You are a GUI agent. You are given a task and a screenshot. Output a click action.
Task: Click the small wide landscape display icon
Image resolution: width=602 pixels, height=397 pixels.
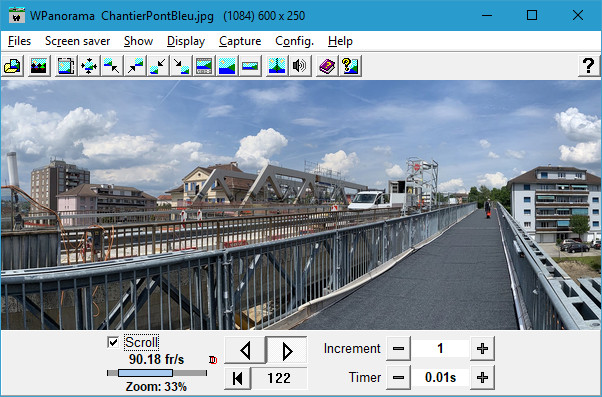point(250,66)
